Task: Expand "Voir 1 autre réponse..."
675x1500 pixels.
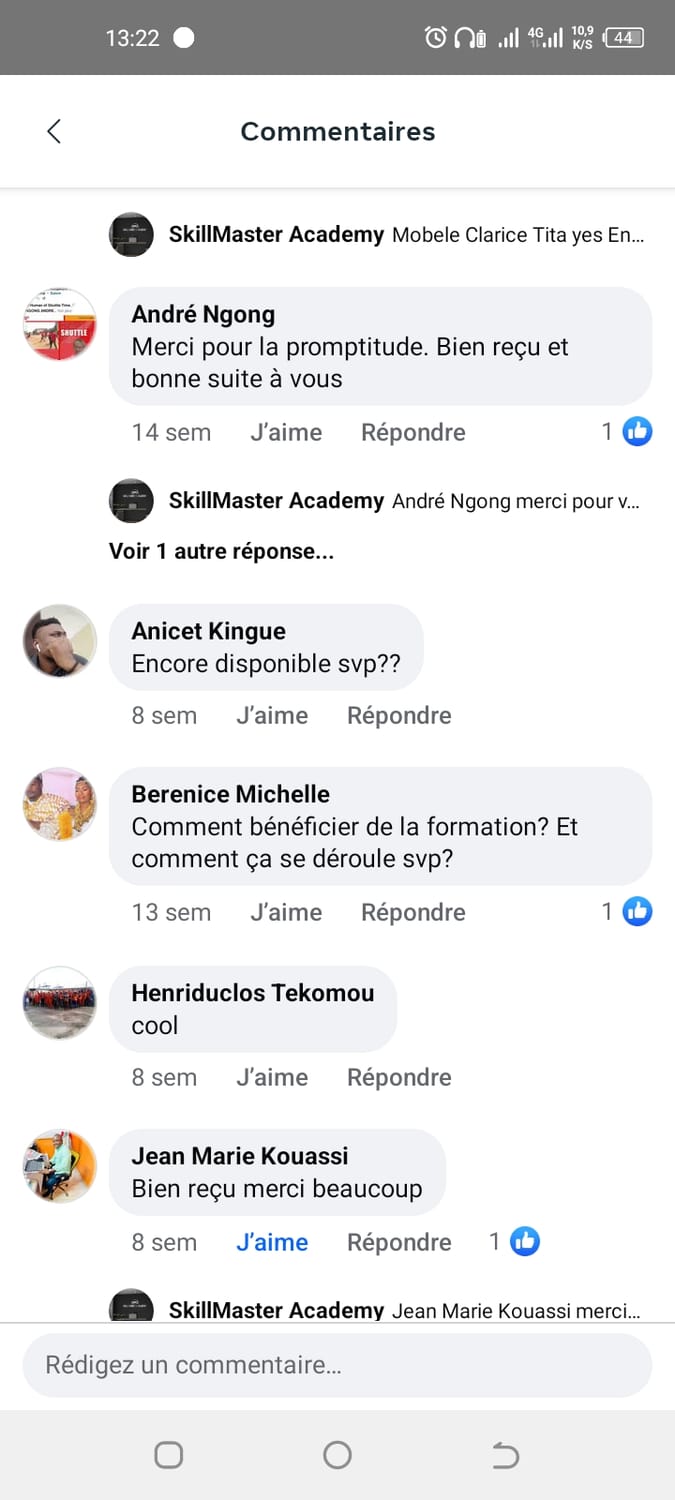Action: point(221,551)
